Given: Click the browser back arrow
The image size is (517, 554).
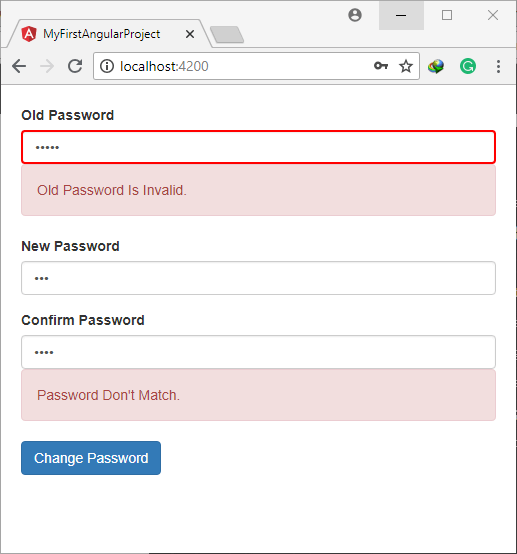Looking at the screenshot, I should (x=19, y=66).
